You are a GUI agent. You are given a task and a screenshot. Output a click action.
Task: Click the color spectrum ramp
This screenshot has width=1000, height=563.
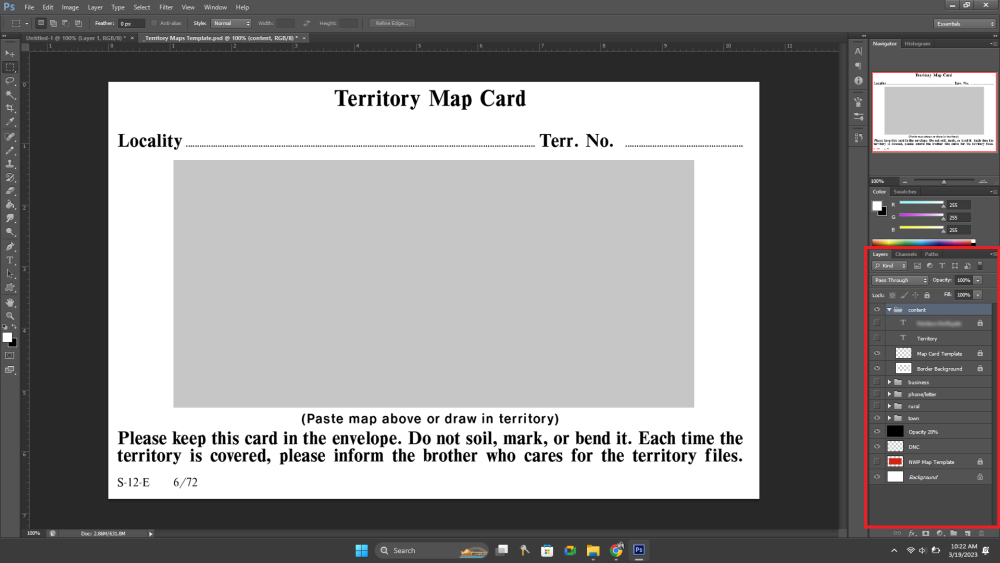point(922,241)
